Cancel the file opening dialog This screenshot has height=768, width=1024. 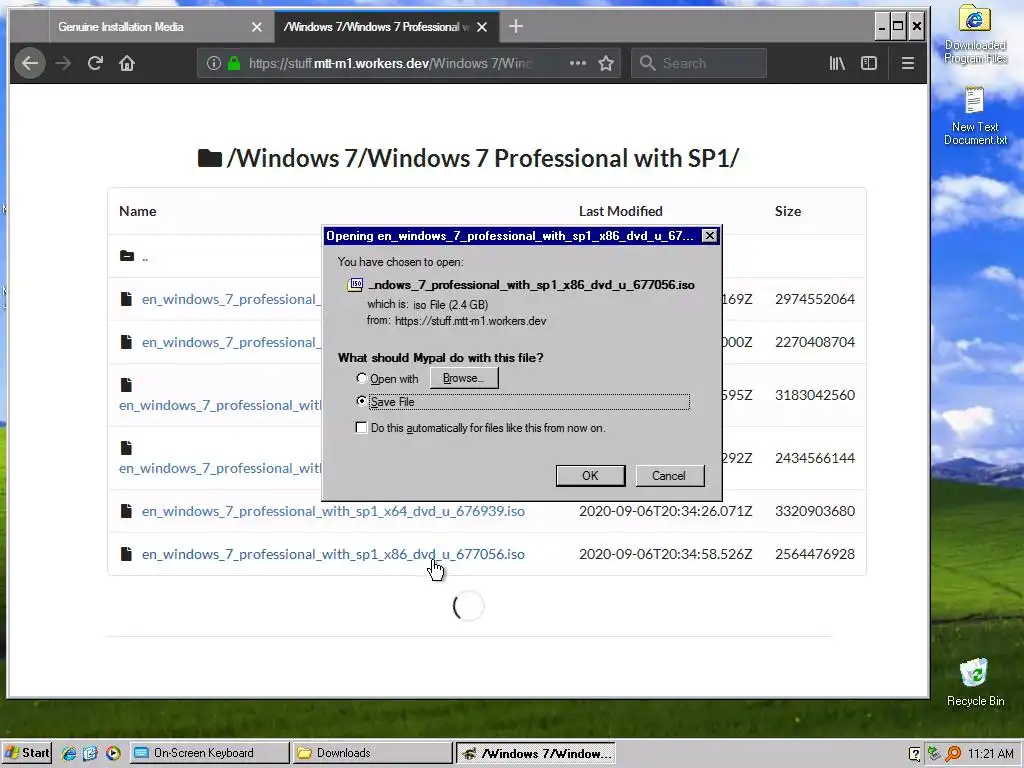click(x=669, y=475)
